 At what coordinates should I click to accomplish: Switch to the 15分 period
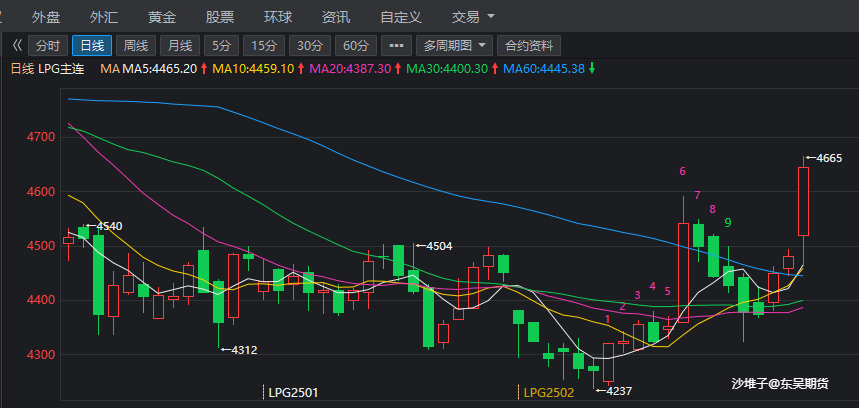pyautogui.click(x=264, y=45)
